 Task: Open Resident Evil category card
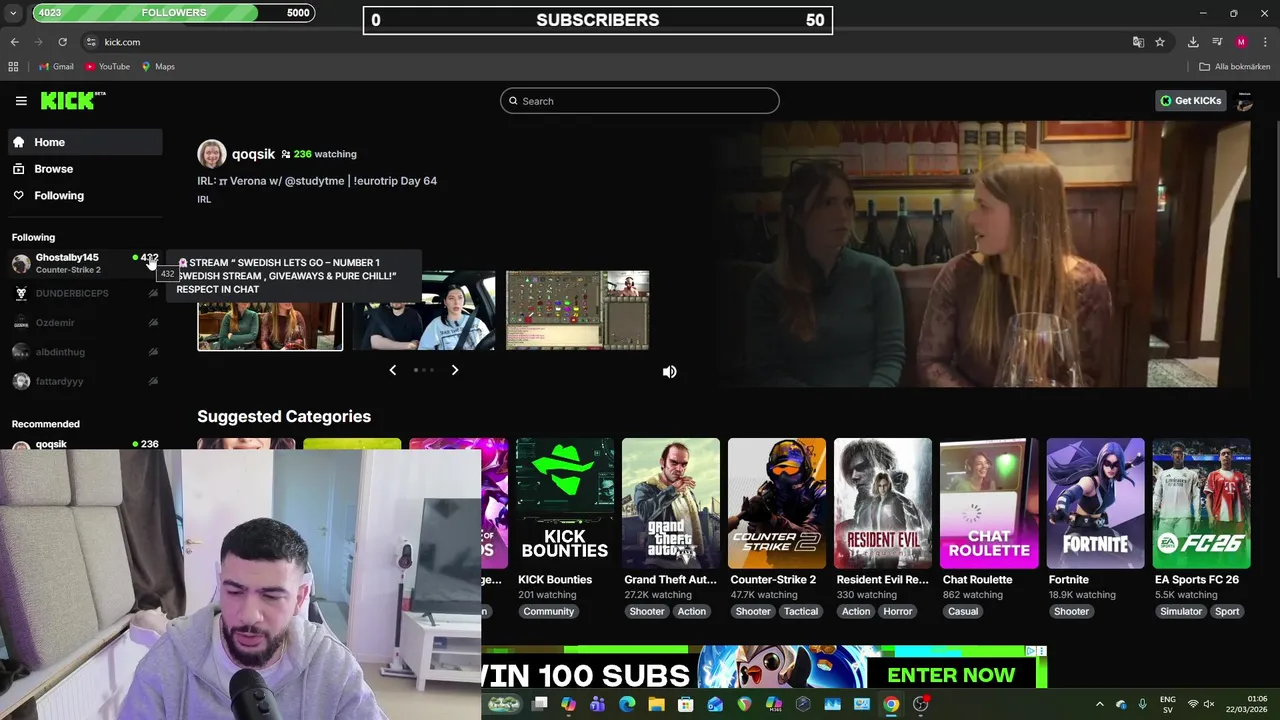(x=883, y=503)
